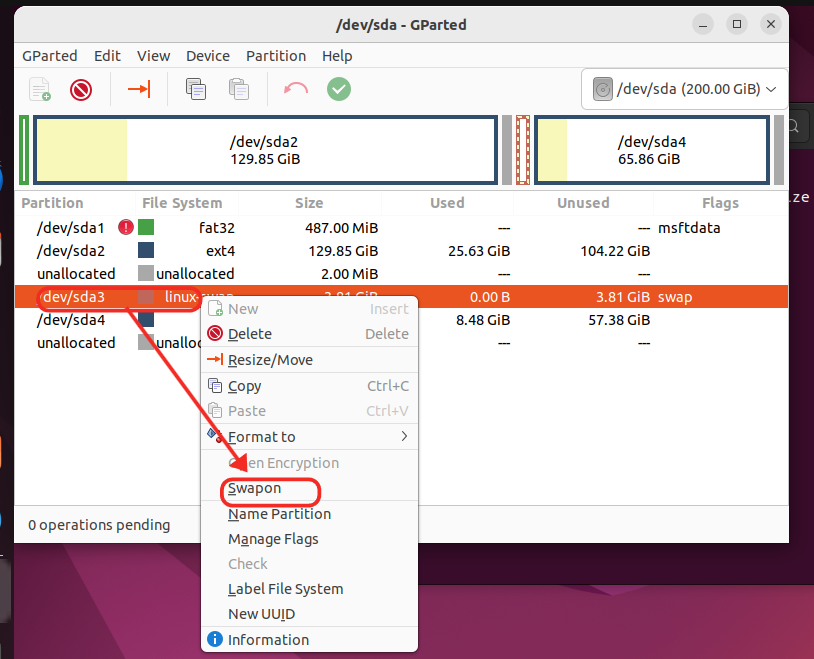This screenshot has height=659, width=814.
Task: Click the Unused column header
Action: point(583,203)
